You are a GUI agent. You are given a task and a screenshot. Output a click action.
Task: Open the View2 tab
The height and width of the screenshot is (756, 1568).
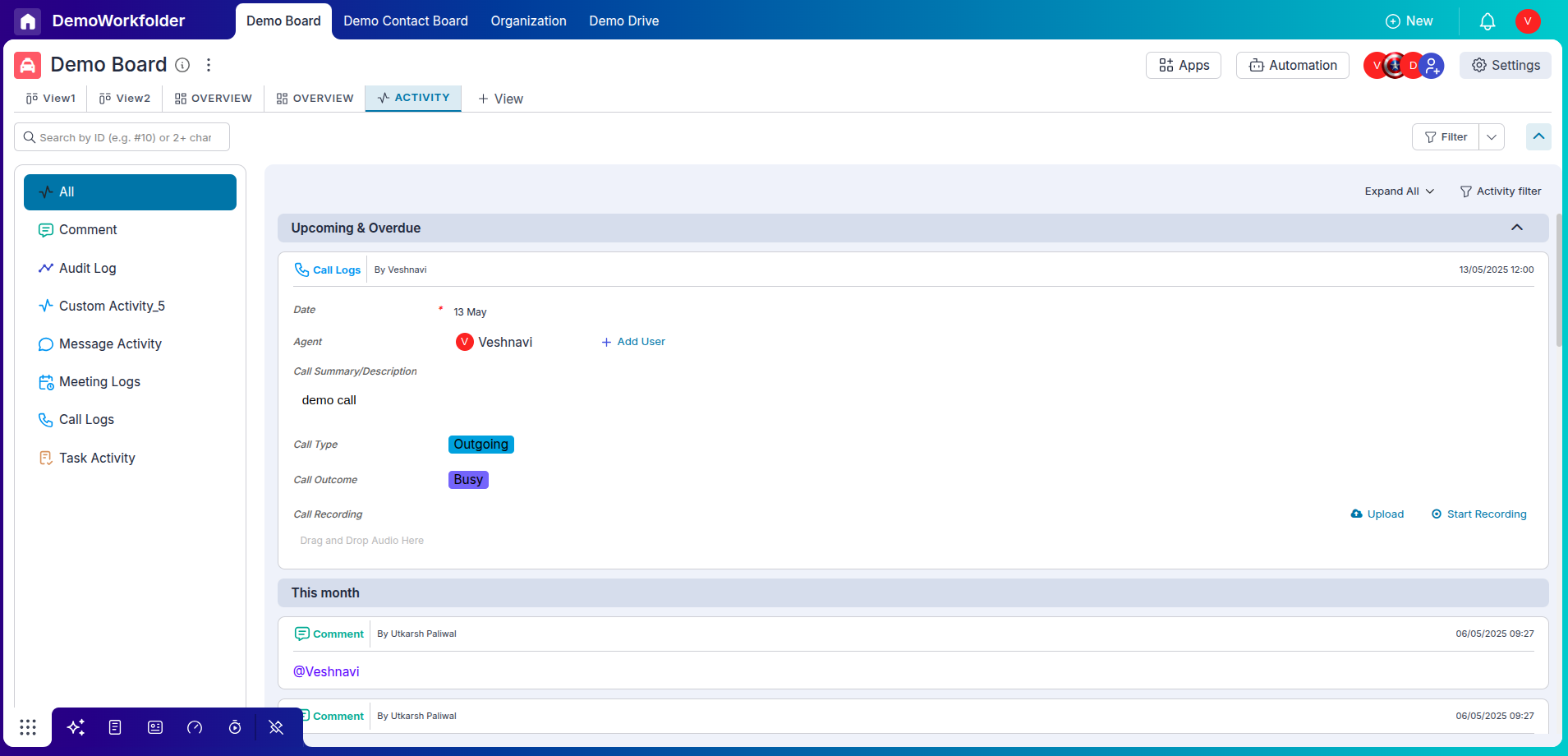pos(125,99)
